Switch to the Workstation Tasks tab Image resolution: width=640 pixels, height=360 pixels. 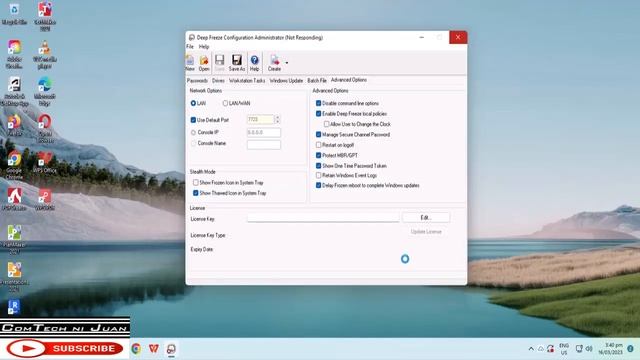pos(247,81)
